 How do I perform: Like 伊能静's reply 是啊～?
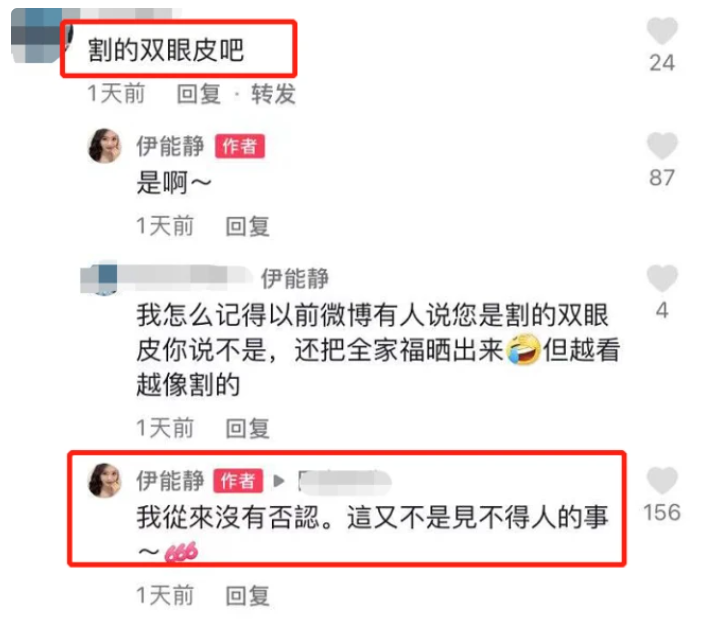coord(662,146)
